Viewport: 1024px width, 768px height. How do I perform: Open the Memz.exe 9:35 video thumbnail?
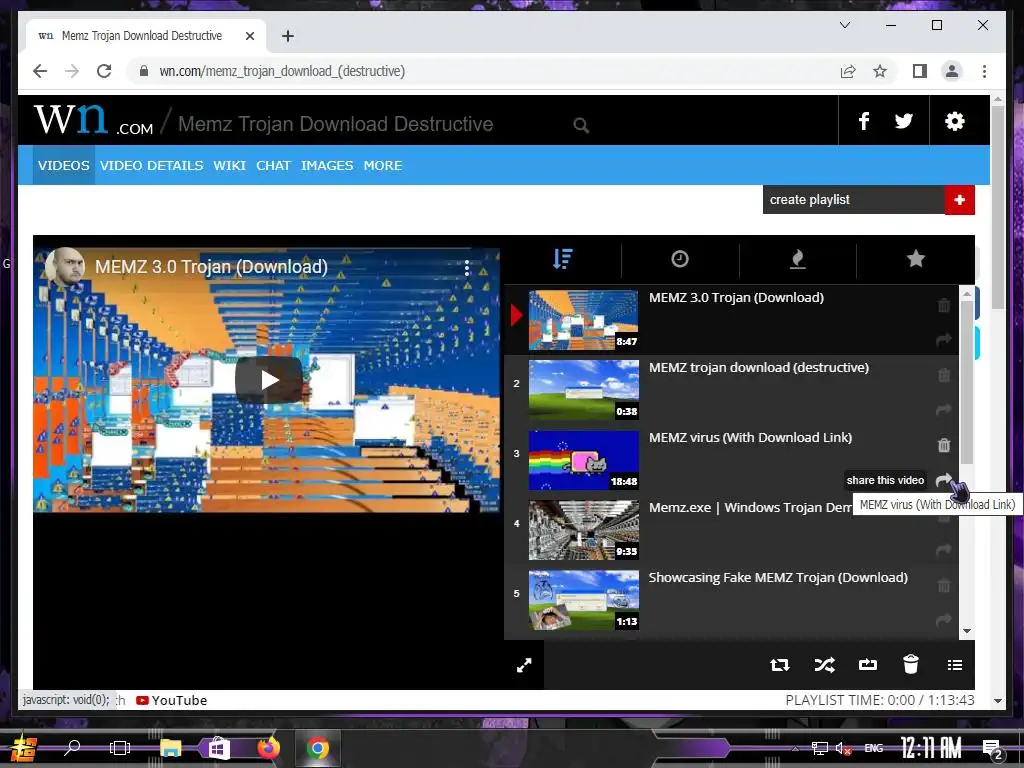tap(583, 530)
